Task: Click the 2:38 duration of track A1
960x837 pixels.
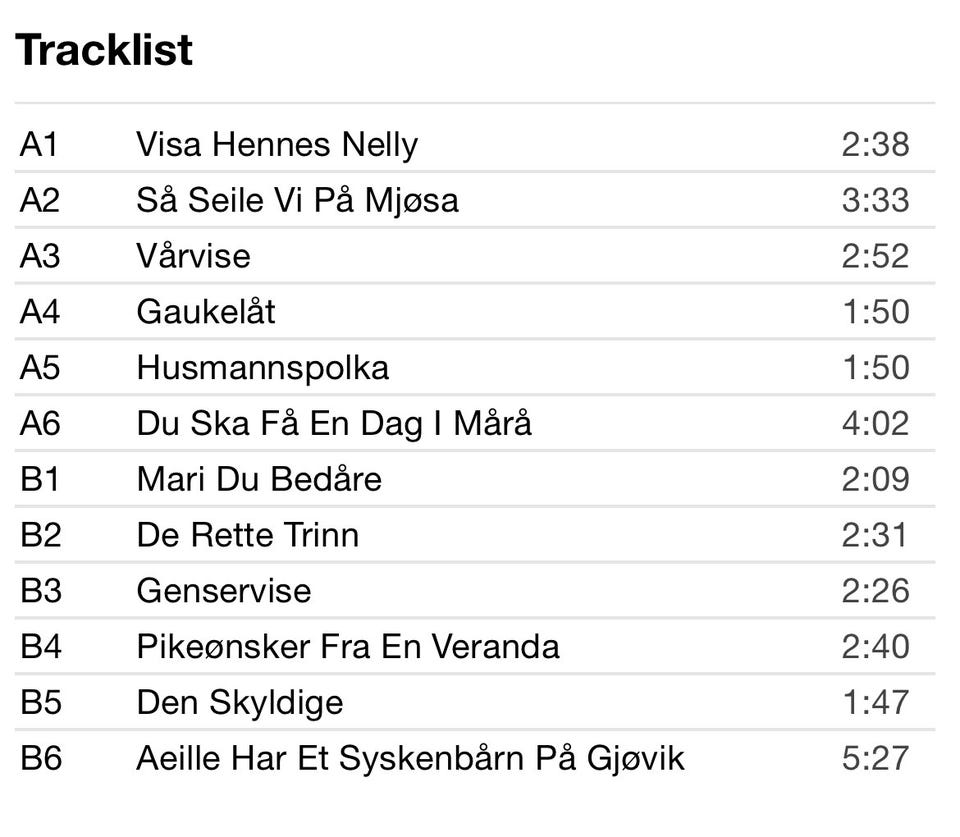Action: 875,145
